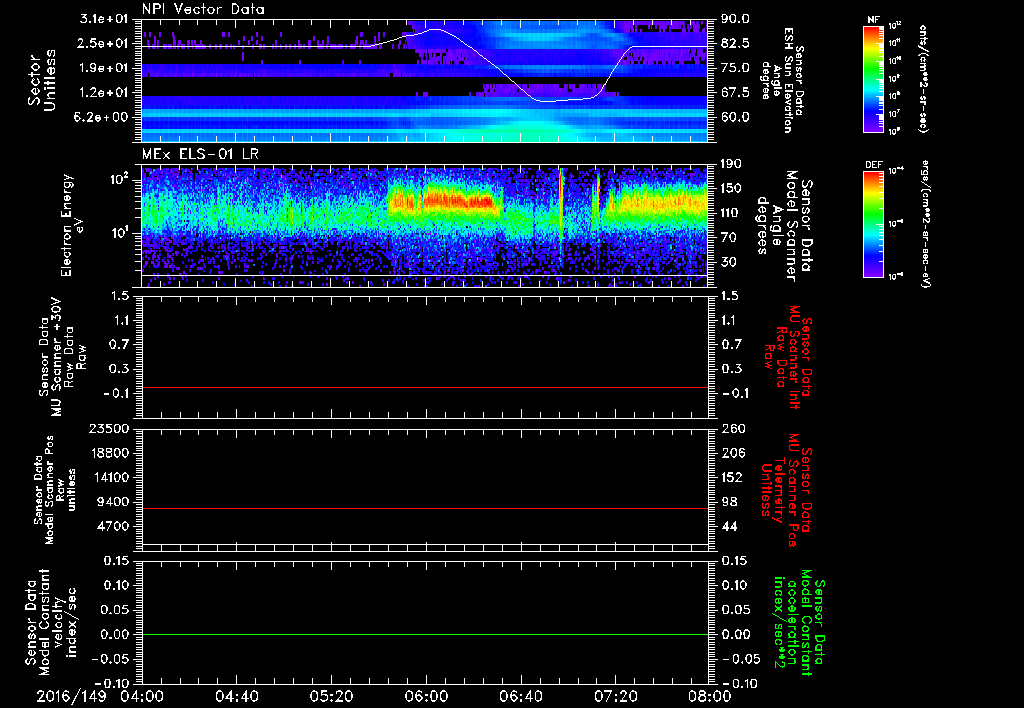
Task: Click the 06:00 time axis label
Action: (x=426, y=696)
